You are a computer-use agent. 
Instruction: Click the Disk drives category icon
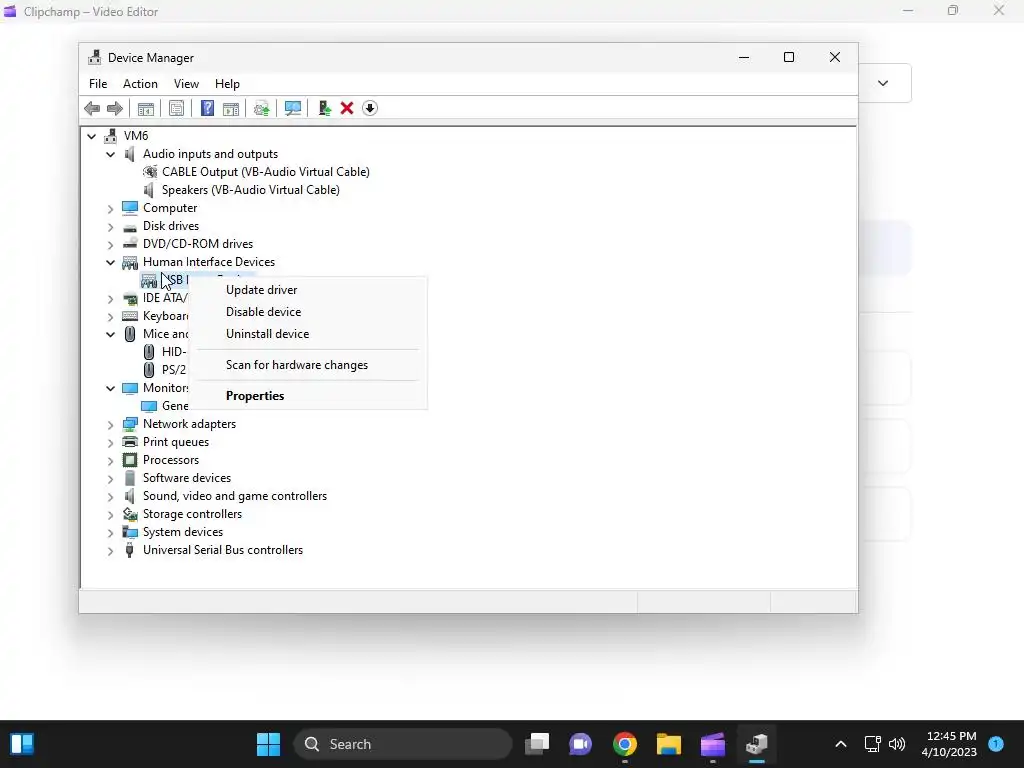pyautogui.click(x=130, y=226)
